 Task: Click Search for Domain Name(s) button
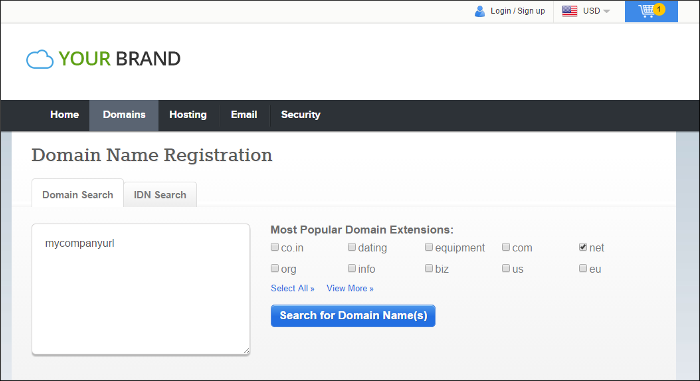point(353,316)
